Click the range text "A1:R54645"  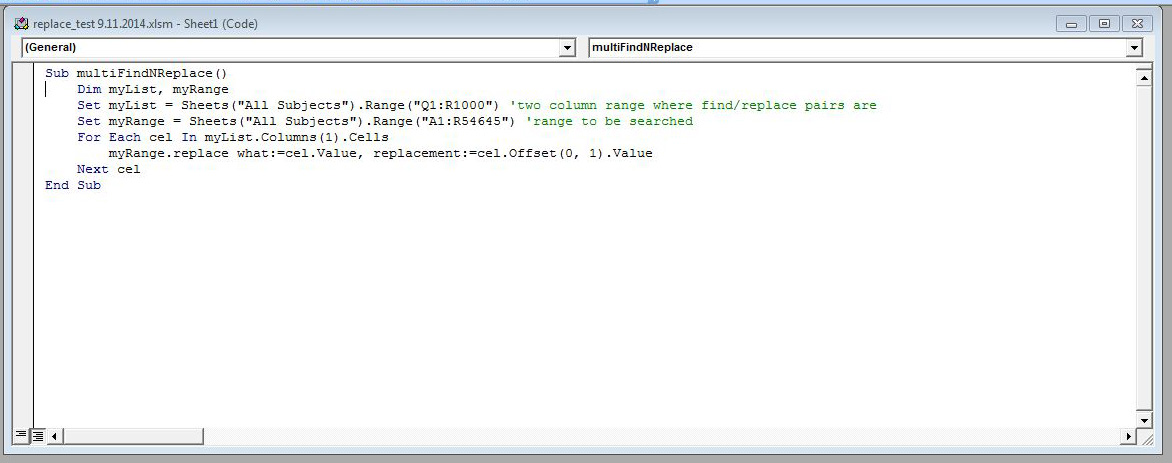pos(467,121)
